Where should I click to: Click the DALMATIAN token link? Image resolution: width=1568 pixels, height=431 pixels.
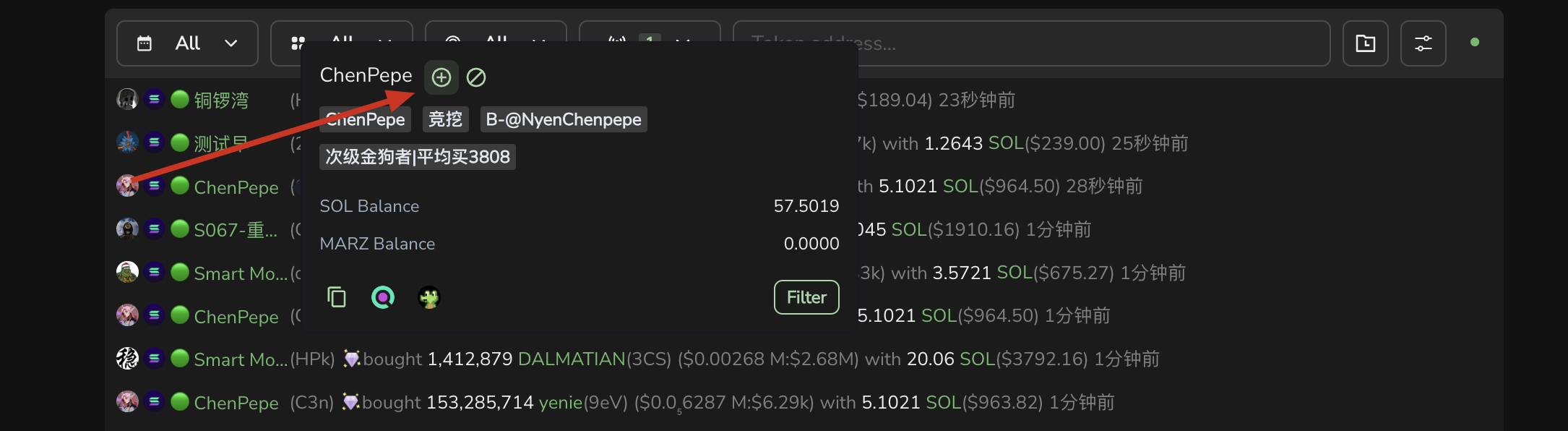point(571,359)
